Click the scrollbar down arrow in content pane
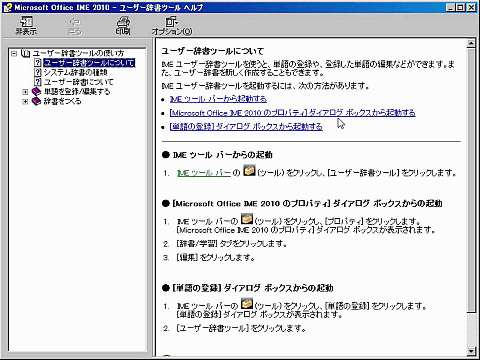This screenshot has height=360, width=480. coord(471,351)
